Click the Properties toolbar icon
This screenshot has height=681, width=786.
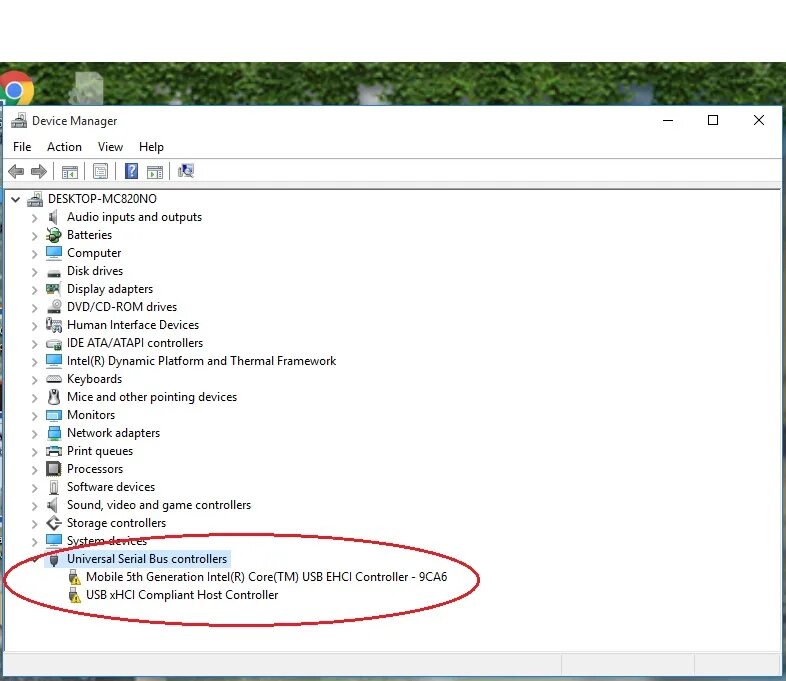click(x=100, y=171)
